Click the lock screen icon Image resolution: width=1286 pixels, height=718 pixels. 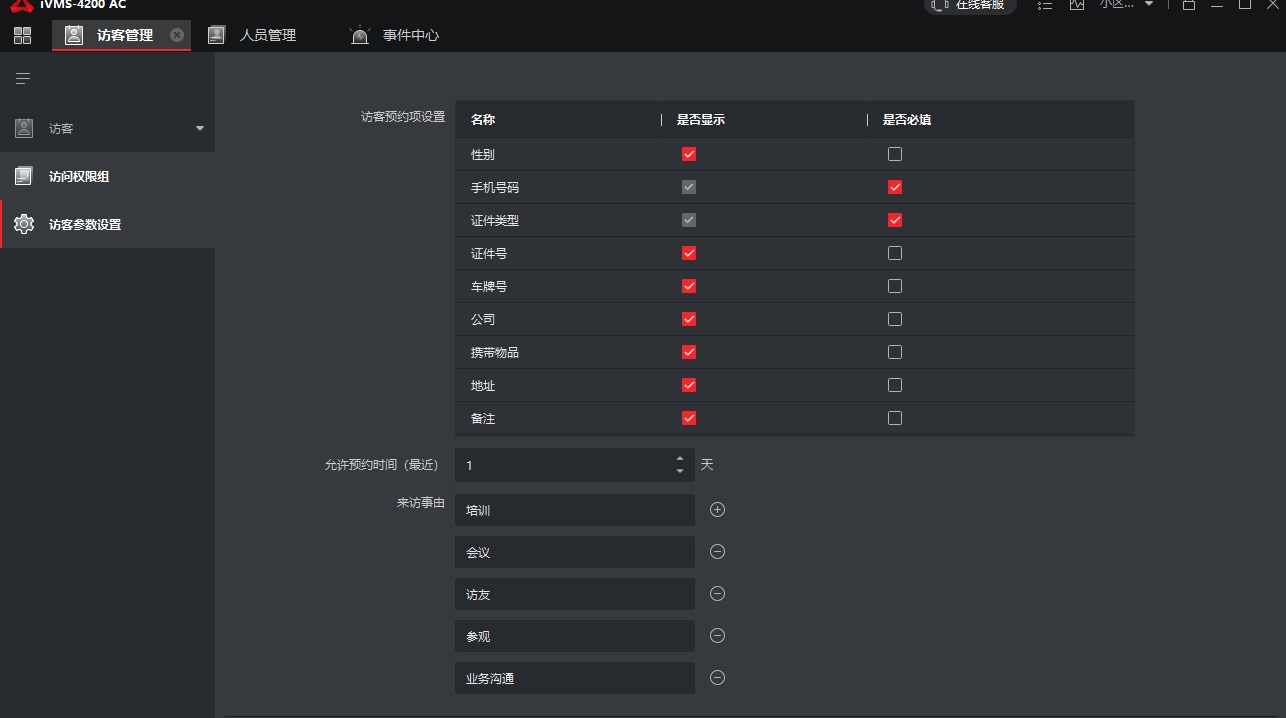point(1188,5)
